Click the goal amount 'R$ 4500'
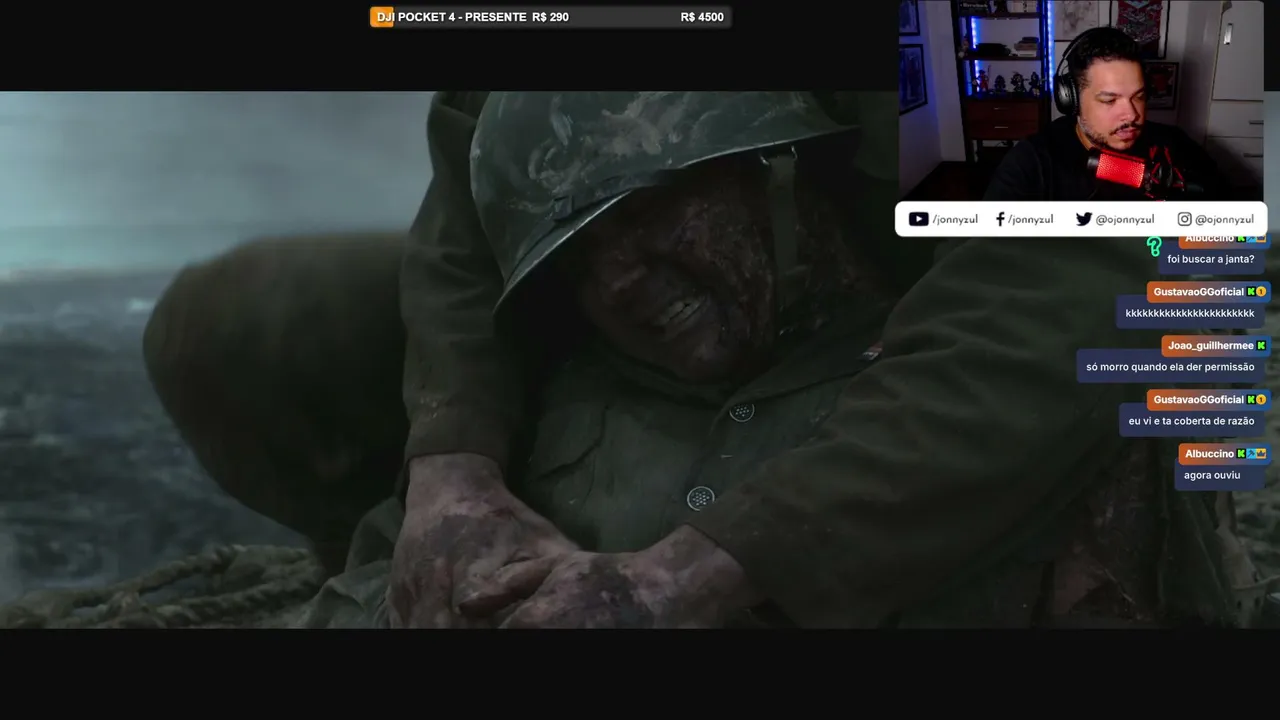 [702, 17]
